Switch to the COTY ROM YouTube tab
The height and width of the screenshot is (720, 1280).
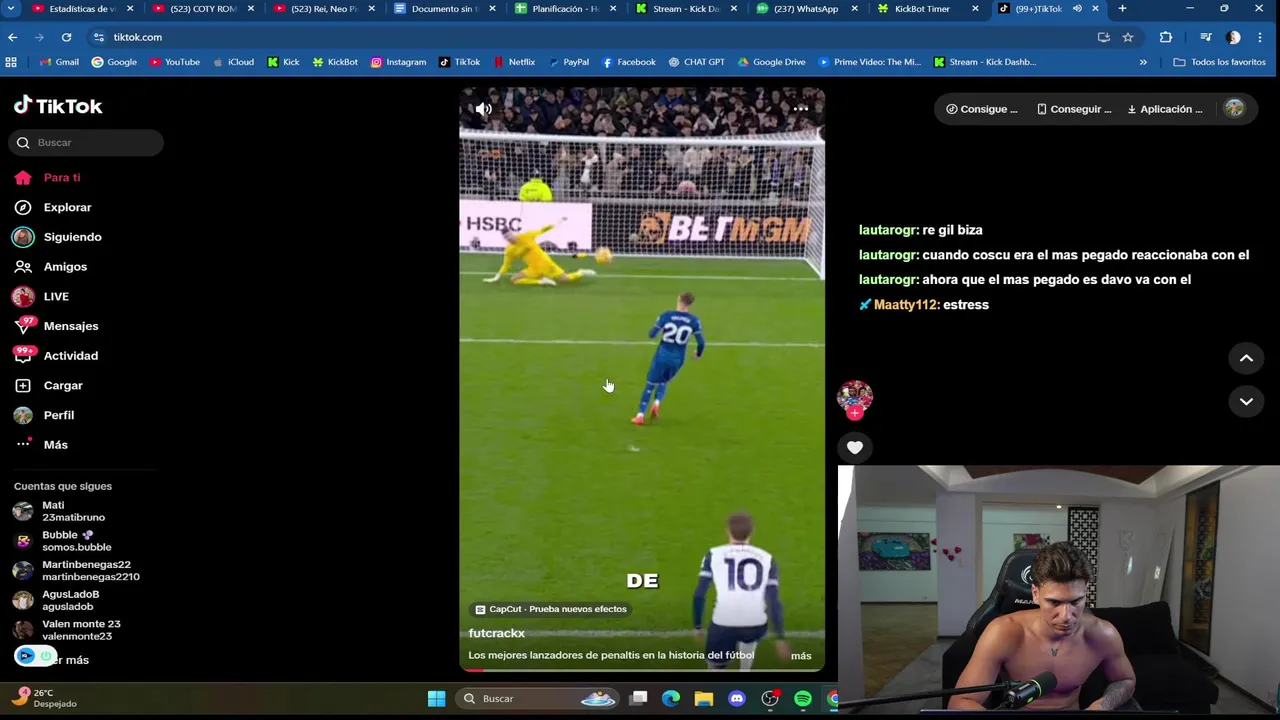coord(203,9)
